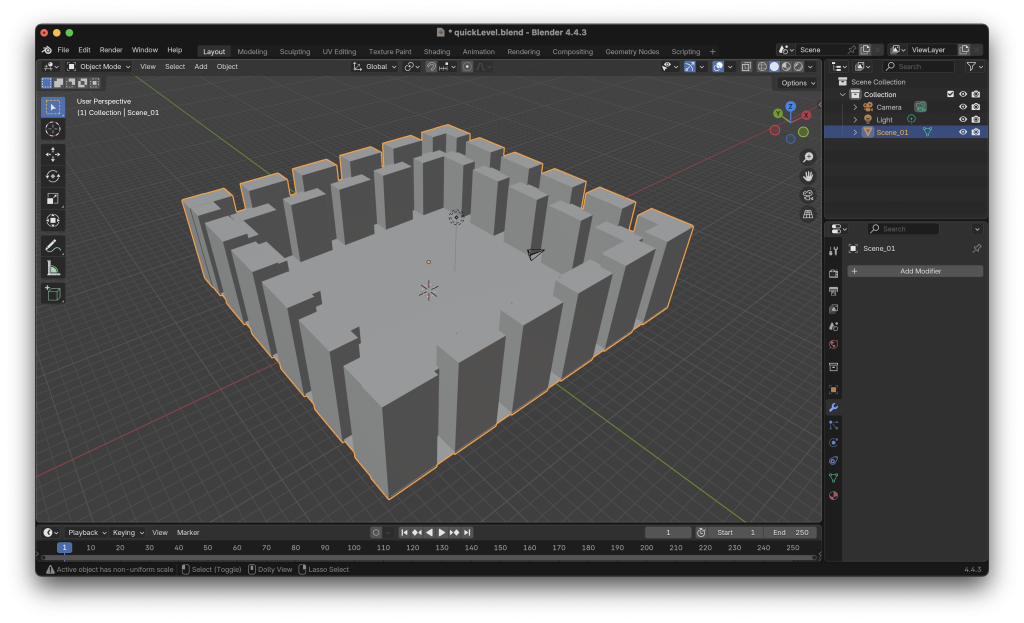
Task: Hide the Camera object in viewport
Action: point(963,107)
